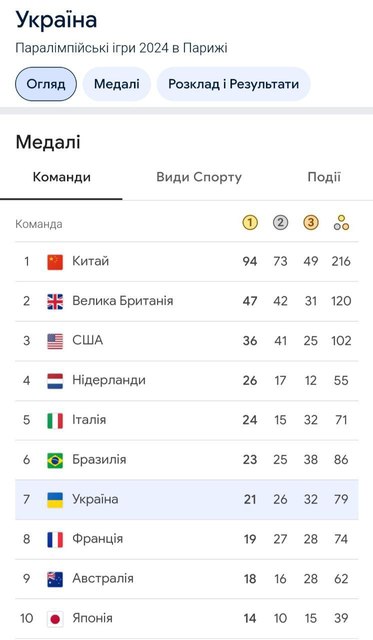Screen dimensions: 373x640
Task: Click the Ukraine flag icon
Action: [55, 500]
